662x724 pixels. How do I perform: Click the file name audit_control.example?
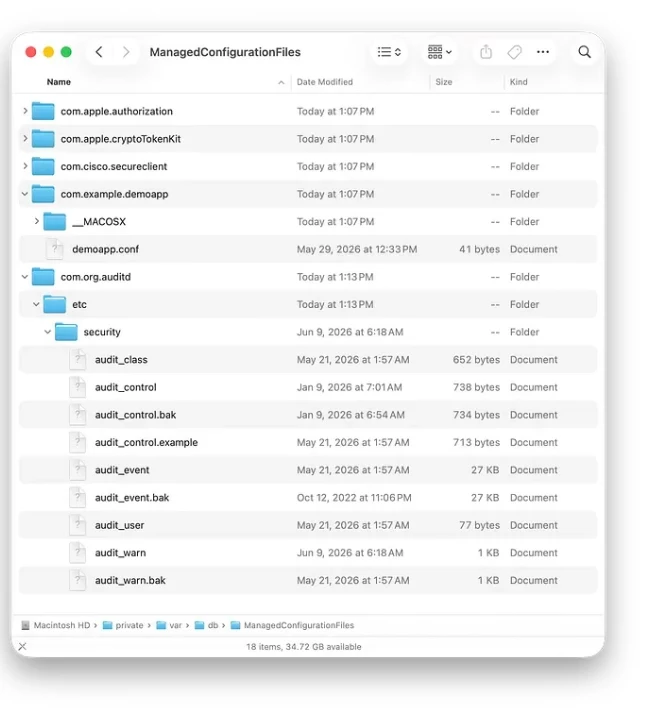(x=146, y=442)
